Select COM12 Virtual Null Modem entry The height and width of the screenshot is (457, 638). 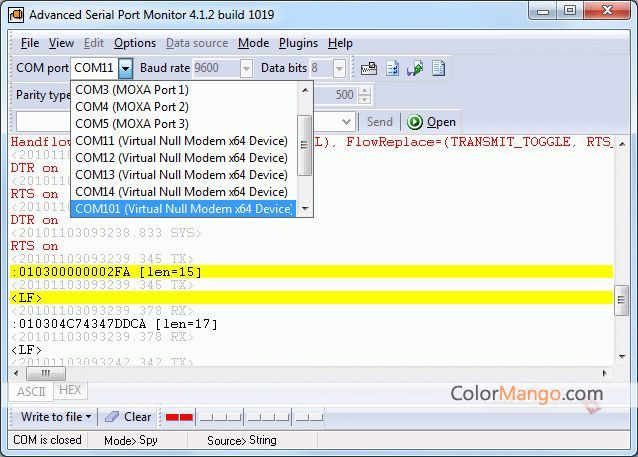(x=184, y=158)
